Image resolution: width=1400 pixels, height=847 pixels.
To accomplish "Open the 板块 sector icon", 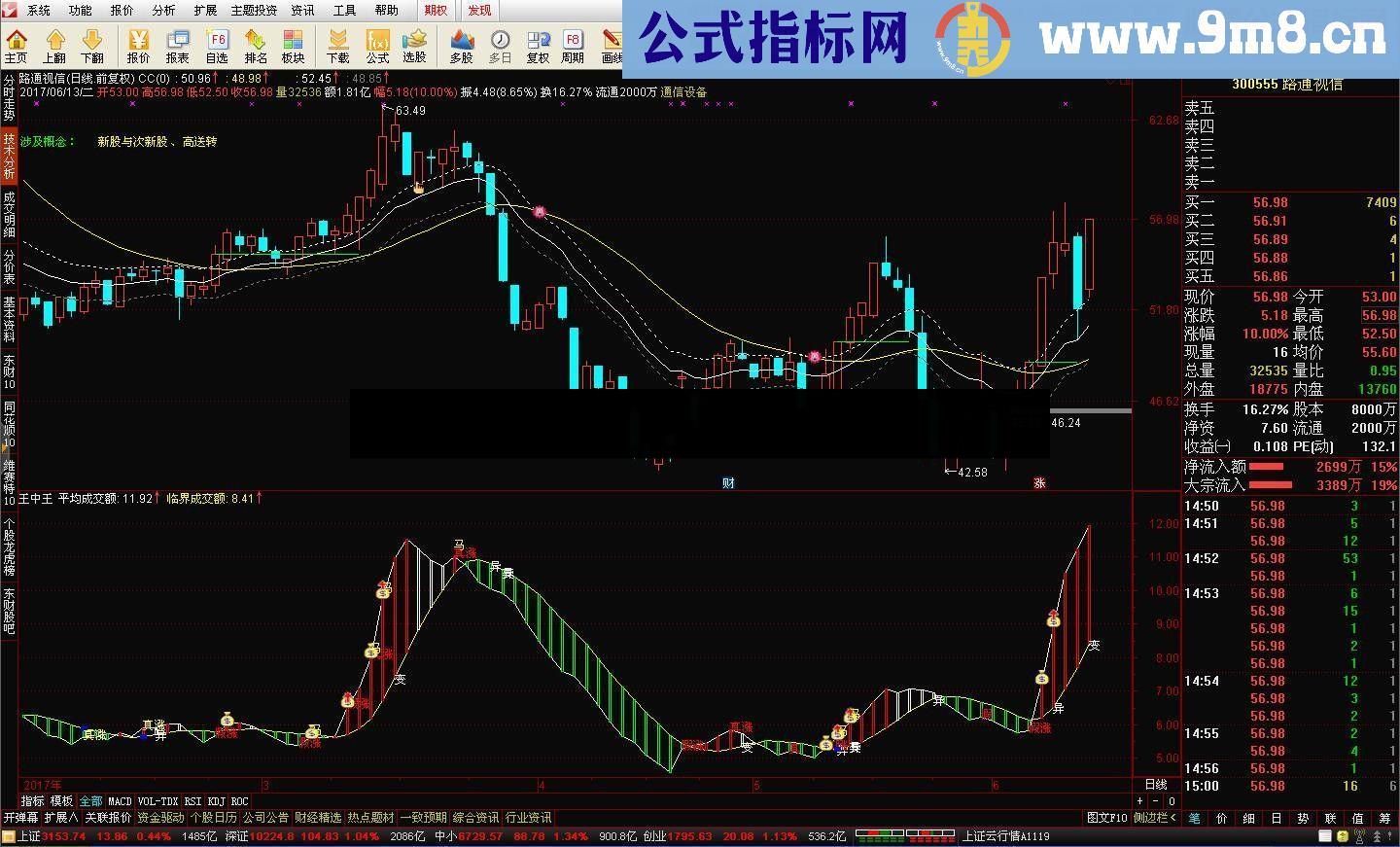I will 293,46.
